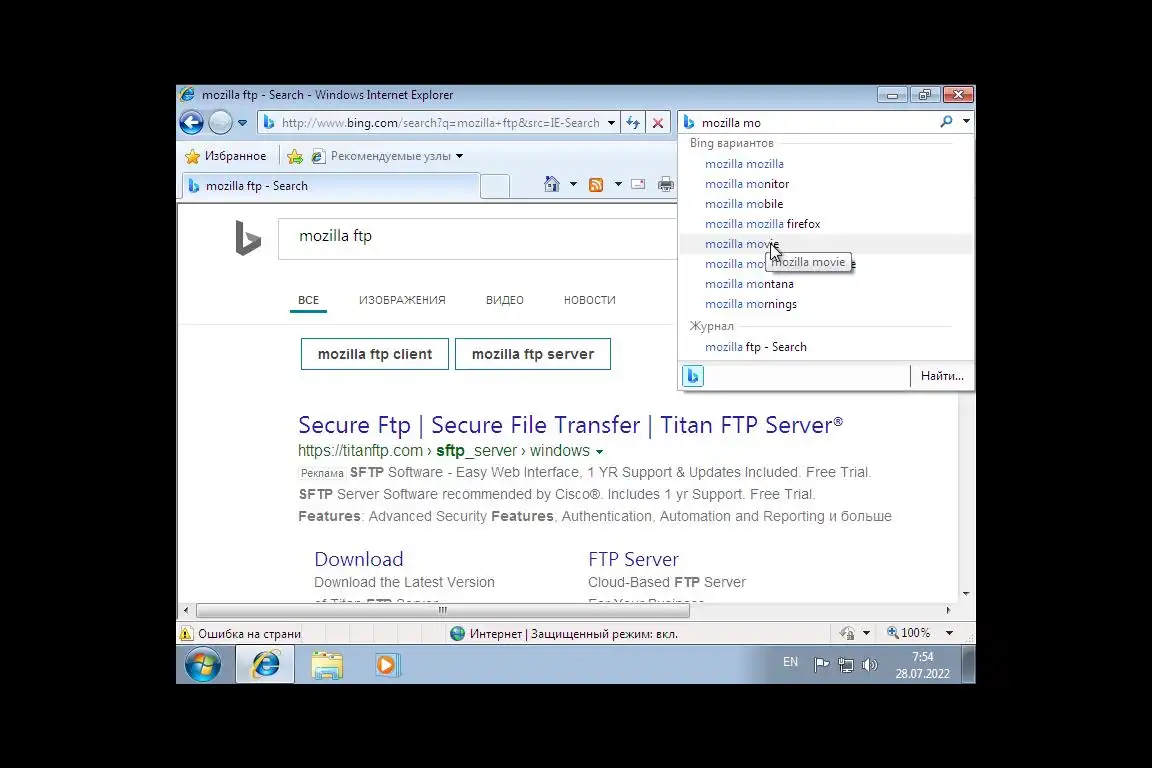
Task: Click the Print icon
Action: 666,184
